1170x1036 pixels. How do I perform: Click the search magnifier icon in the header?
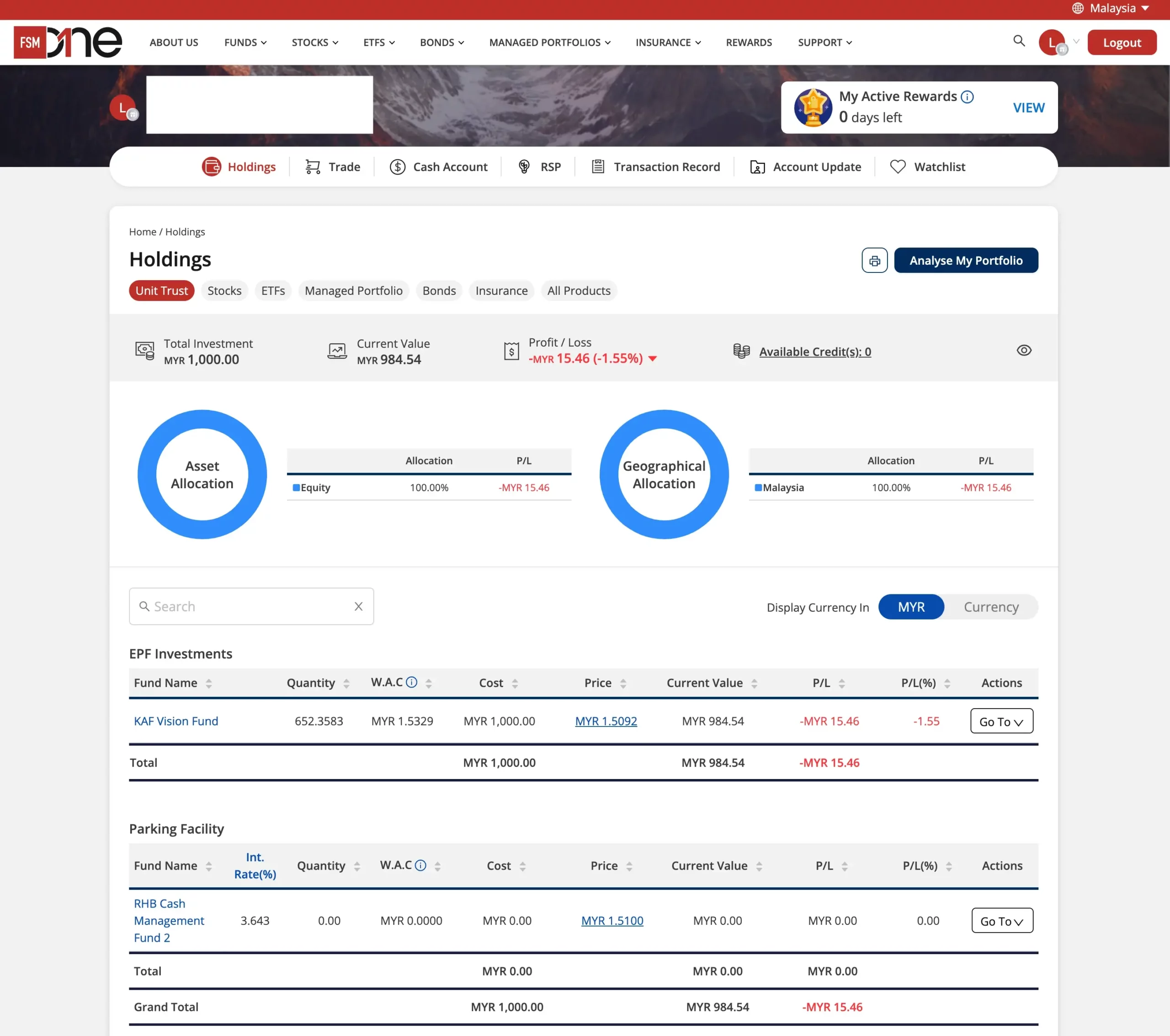pyautogui.click(x=1019, y=41)
